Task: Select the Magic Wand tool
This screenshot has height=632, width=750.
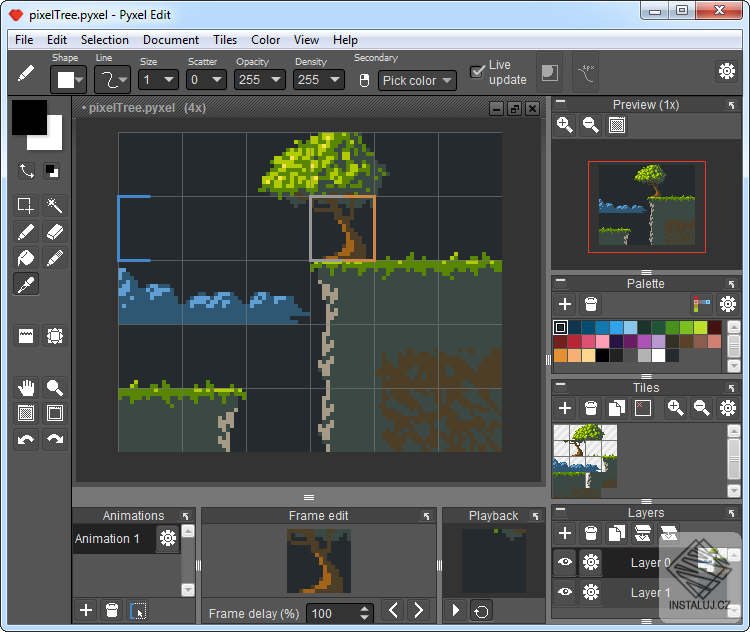Action: 55,206
